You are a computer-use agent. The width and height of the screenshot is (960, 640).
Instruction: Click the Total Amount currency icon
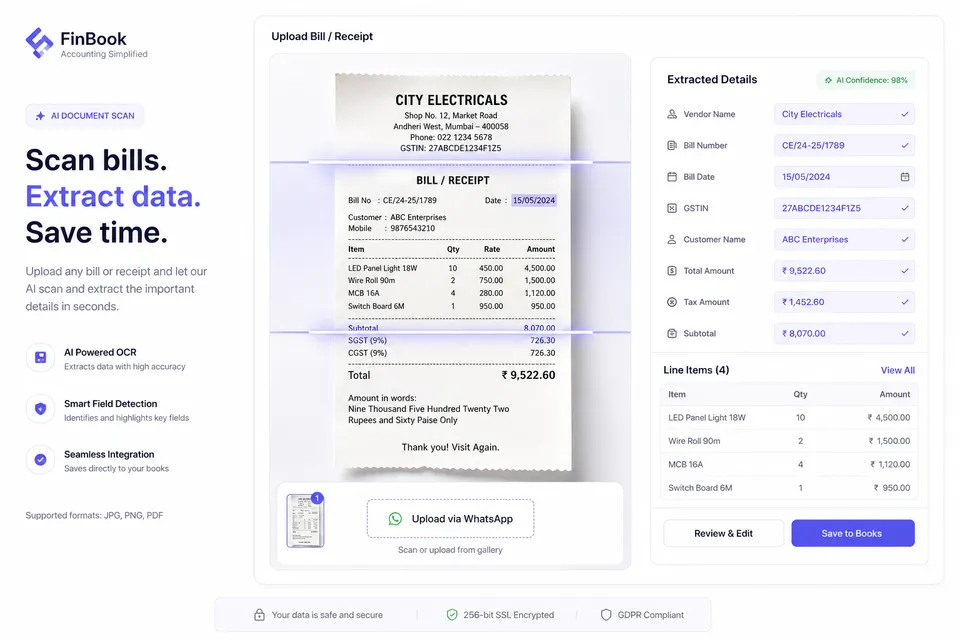[x=672, y=271]
